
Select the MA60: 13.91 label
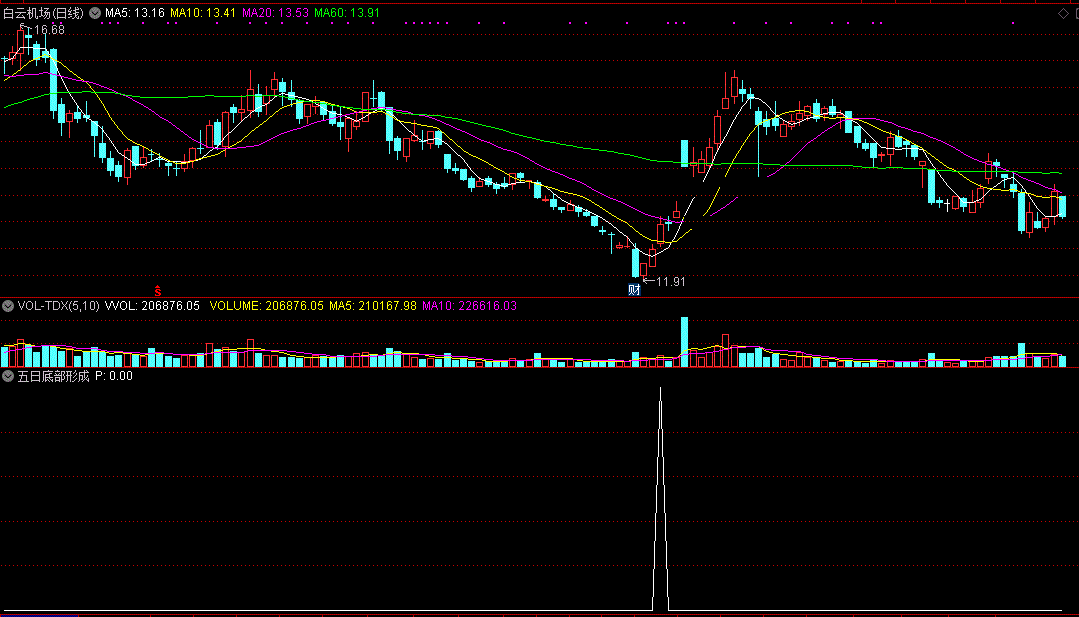(x=347, y=13)
